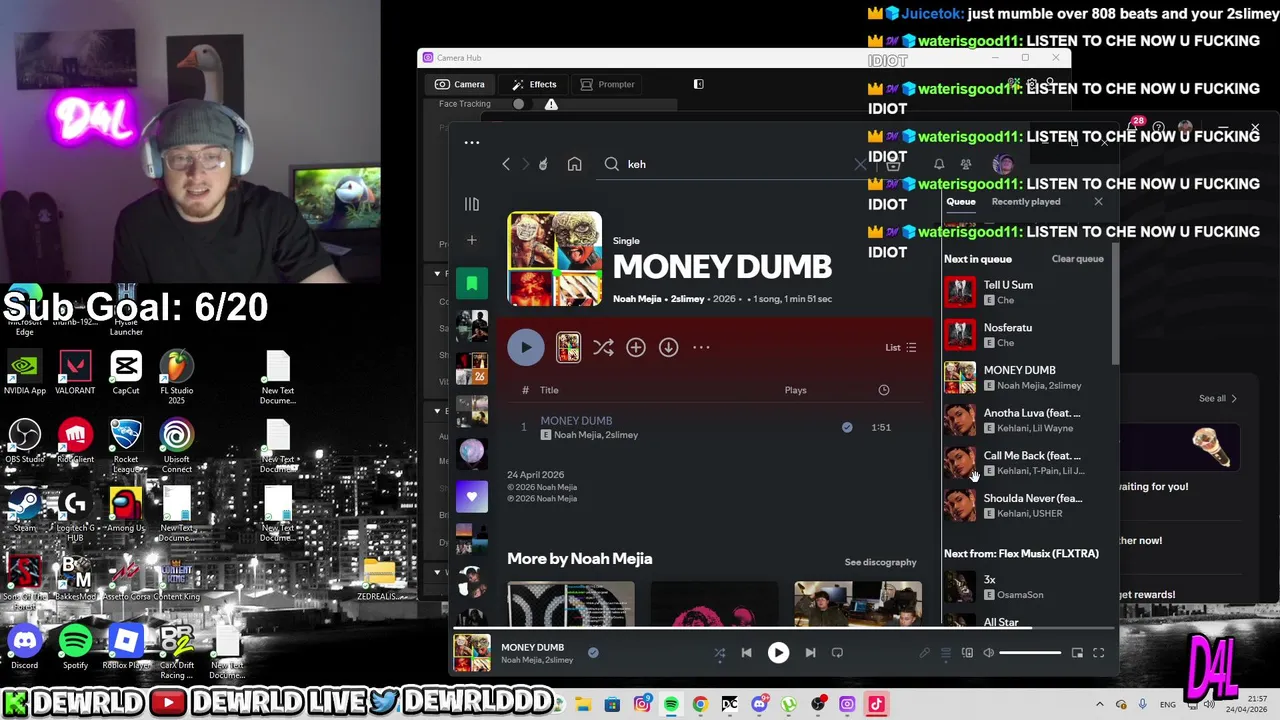Select the Camera tab in Camera Hub
This screenshot has width=1280, height=720.
pyautogui.click(x=460, y=84)
